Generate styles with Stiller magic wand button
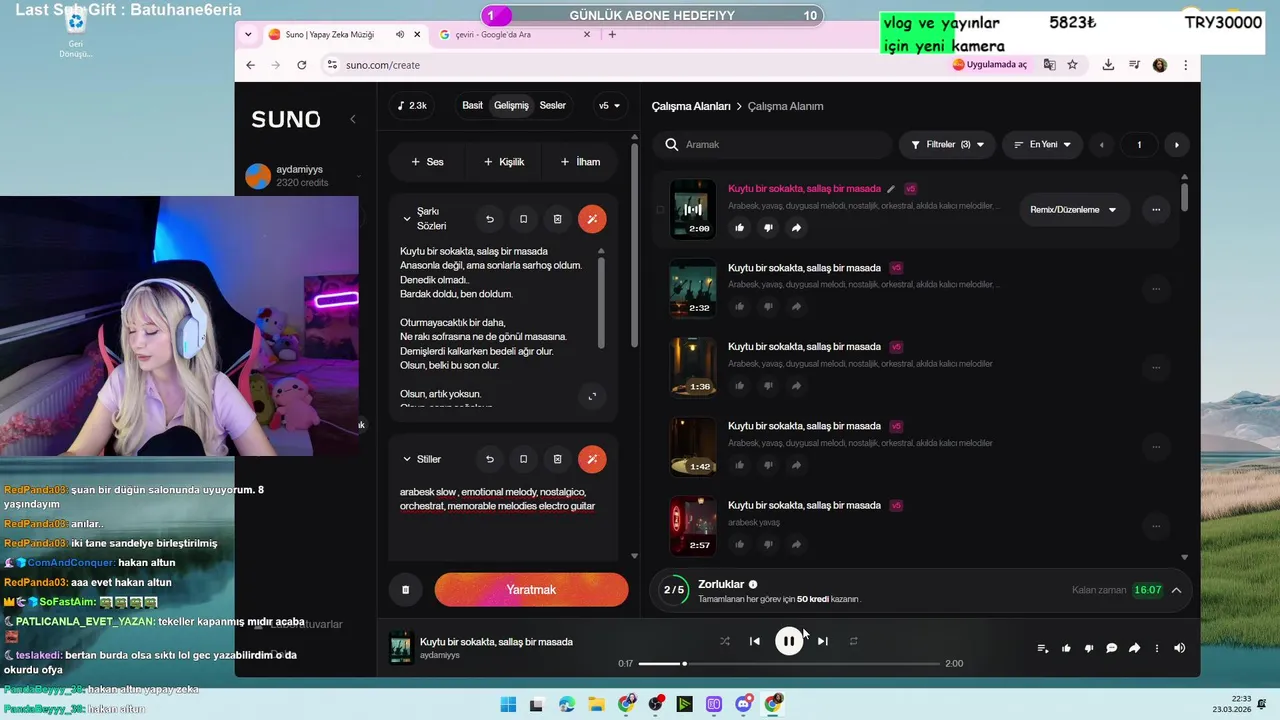This screenshot has height=720, width=1280. tap(592, 459)
